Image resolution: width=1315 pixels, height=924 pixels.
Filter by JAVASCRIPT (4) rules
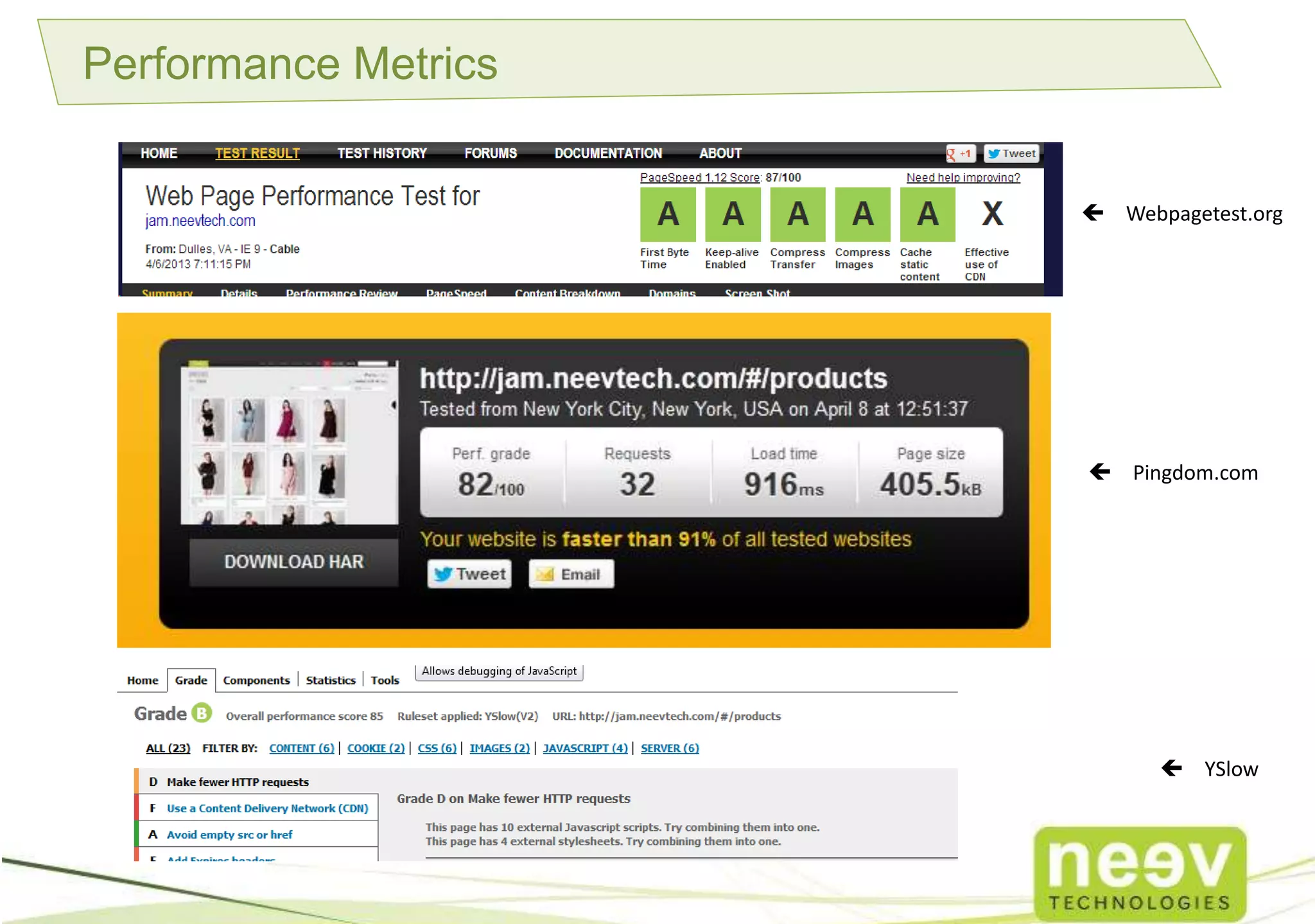pyautogui.click(x=585, y=748)
